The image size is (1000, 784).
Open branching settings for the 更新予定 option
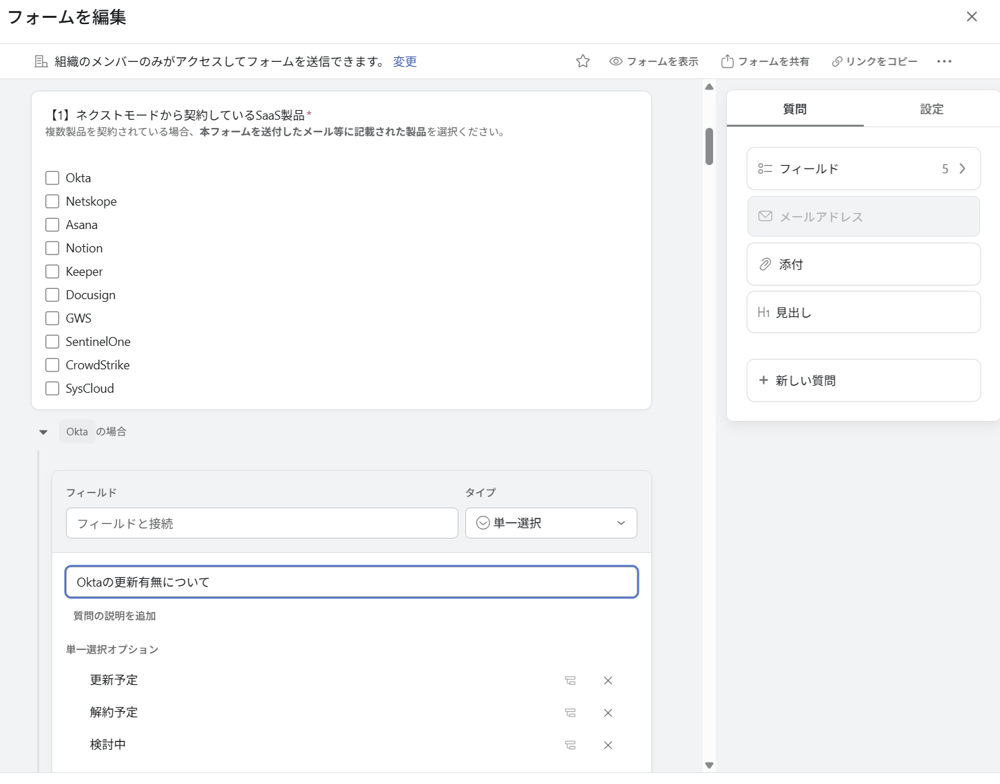tap(570, 680)
